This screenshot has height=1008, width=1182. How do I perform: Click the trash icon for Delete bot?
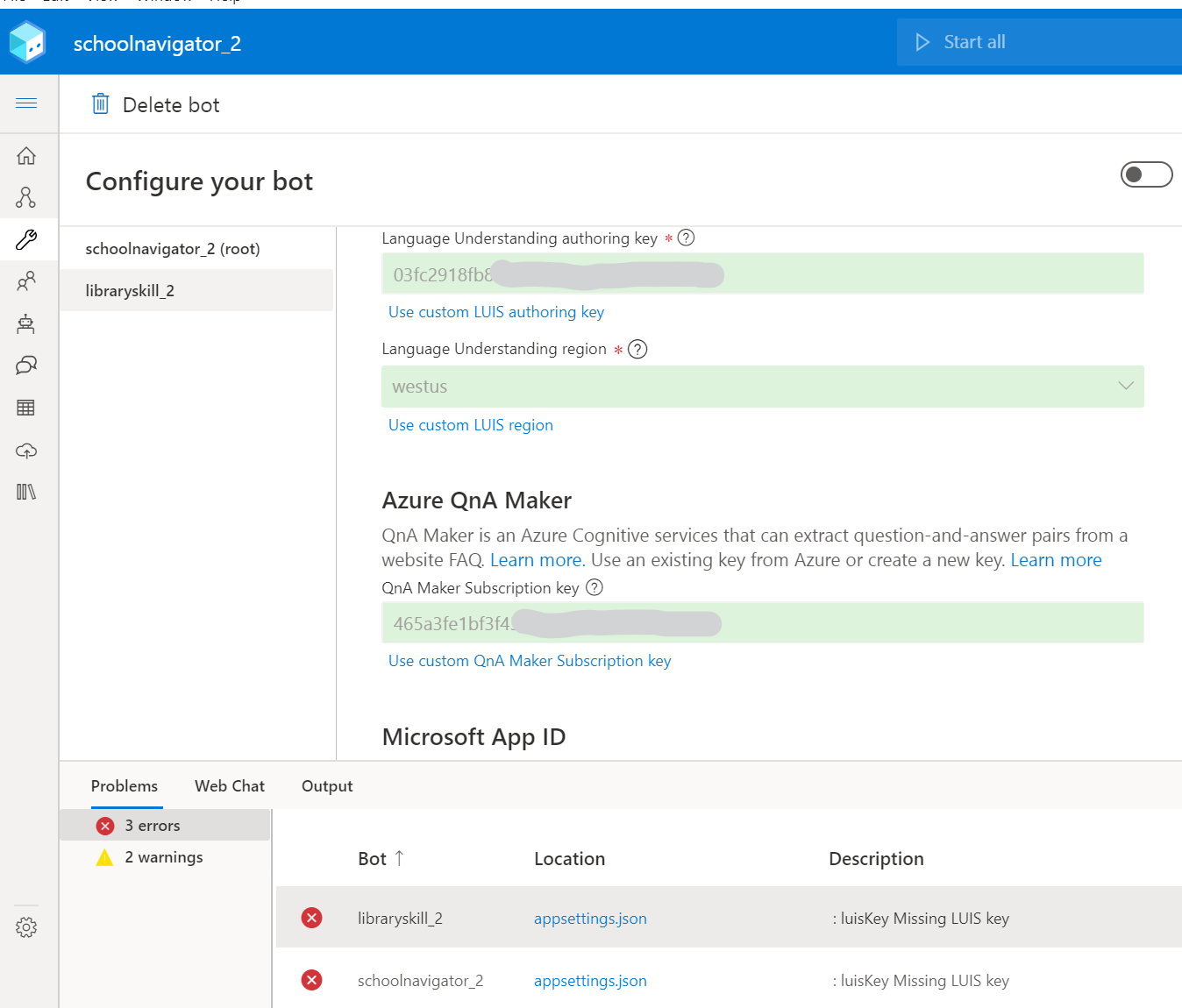(101, 104)
